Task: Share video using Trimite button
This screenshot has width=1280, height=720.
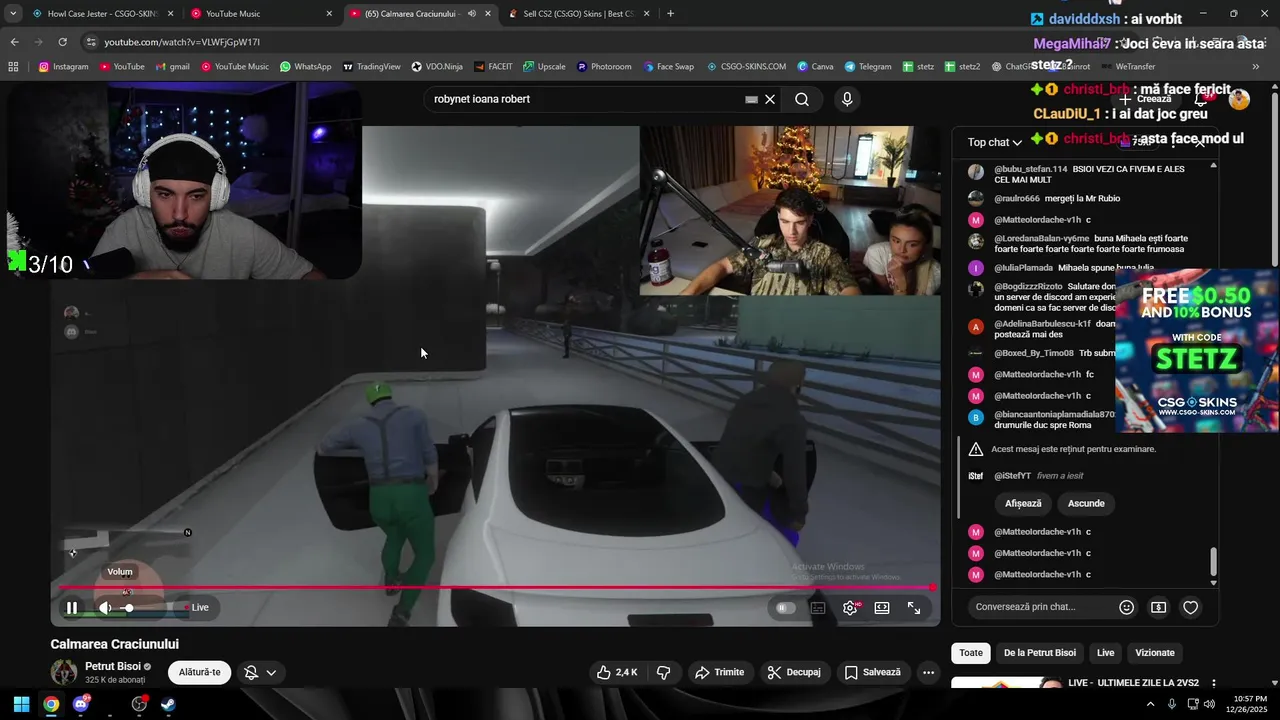Action: pos(719,672)
